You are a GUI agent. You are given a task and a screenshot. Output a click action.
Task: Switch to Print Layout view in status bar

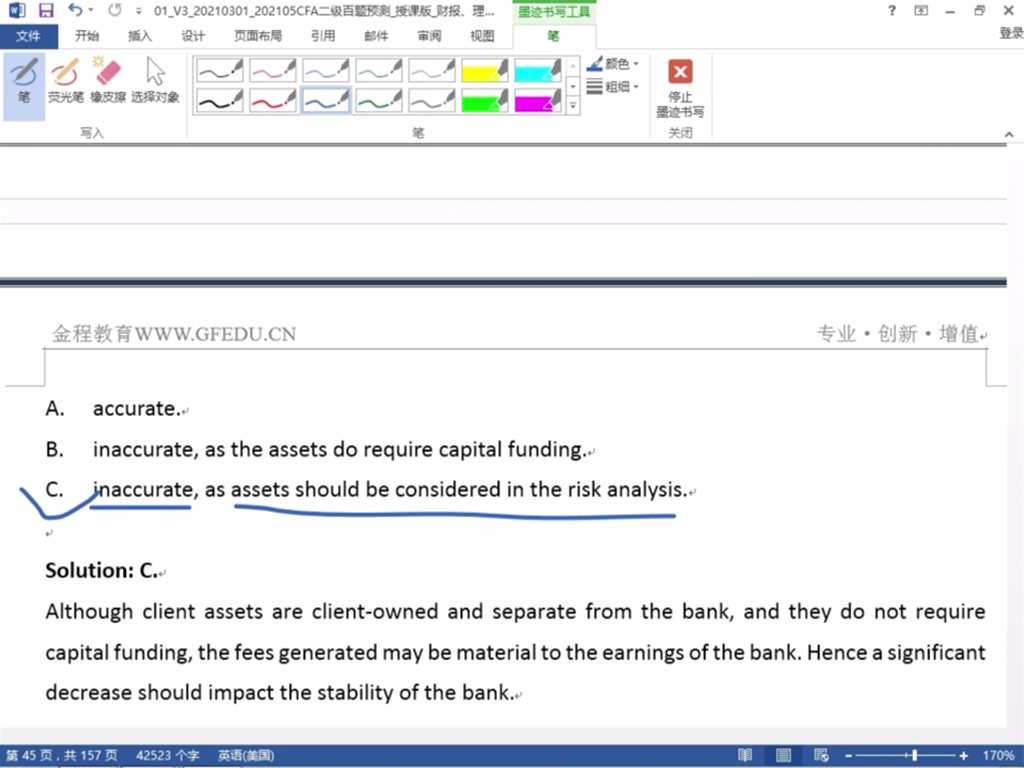click(784, 755)
